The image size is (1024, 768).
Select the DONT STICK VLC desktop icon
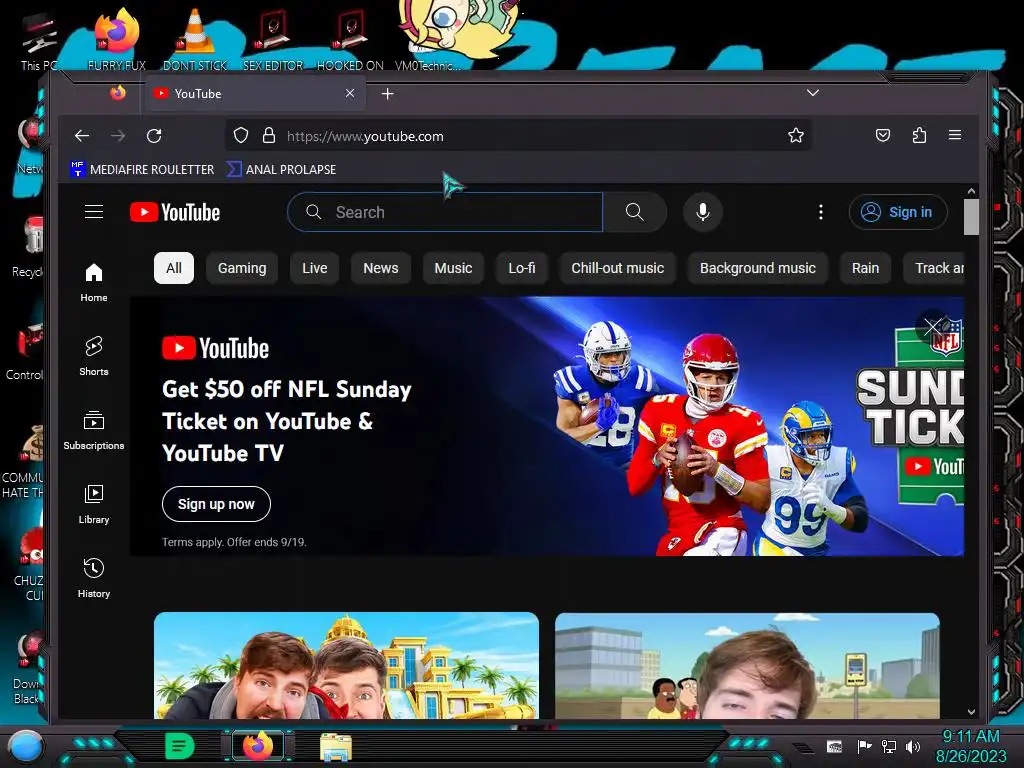click(195, 39)
